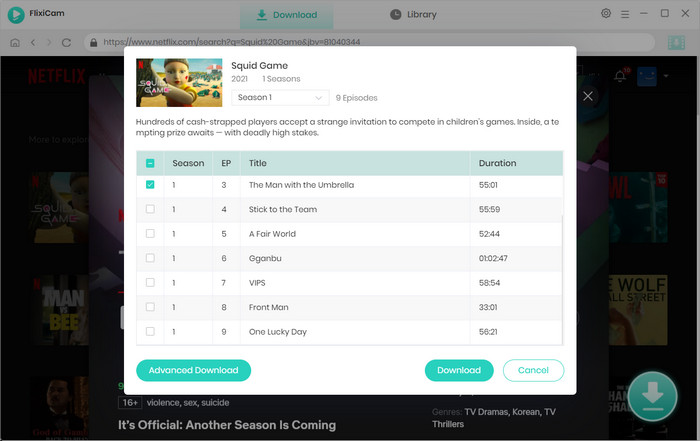This screenshot has height=441, width=700.
Task: Click the 'TV Dramas' genre link
Action: tap(486, 412)
